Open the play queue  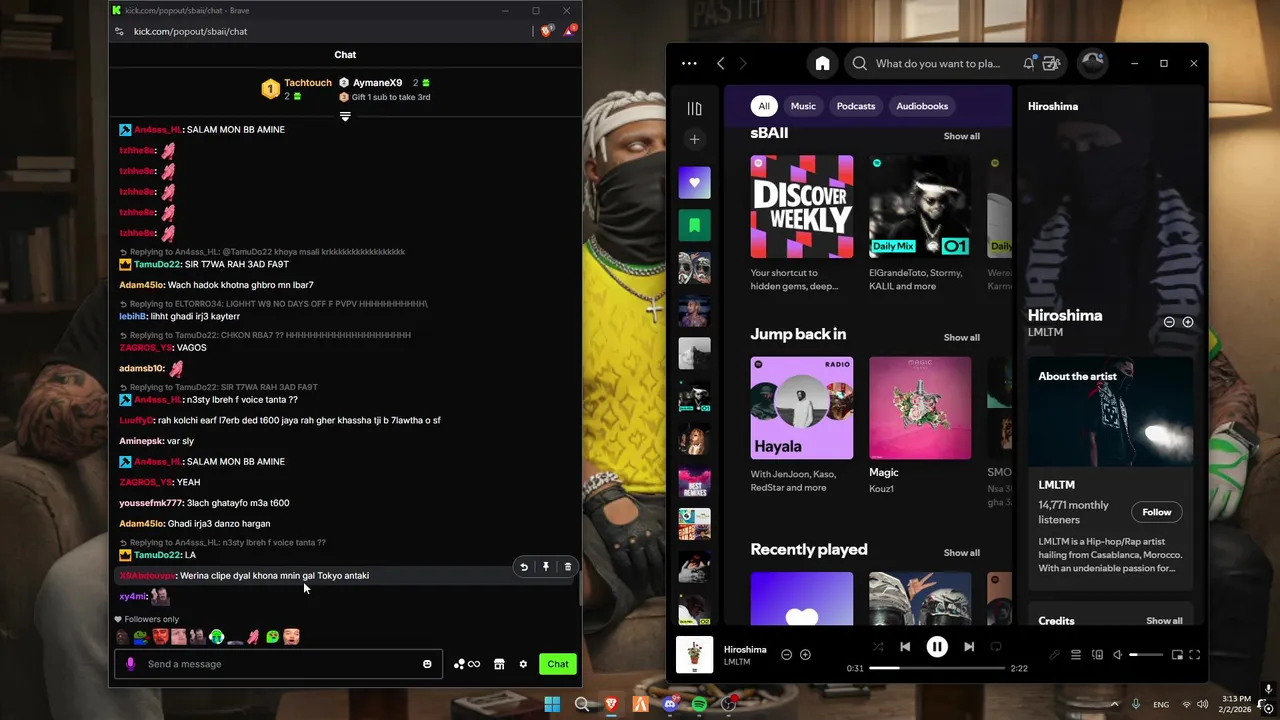pyautogui.click(x=1076, y=655)
